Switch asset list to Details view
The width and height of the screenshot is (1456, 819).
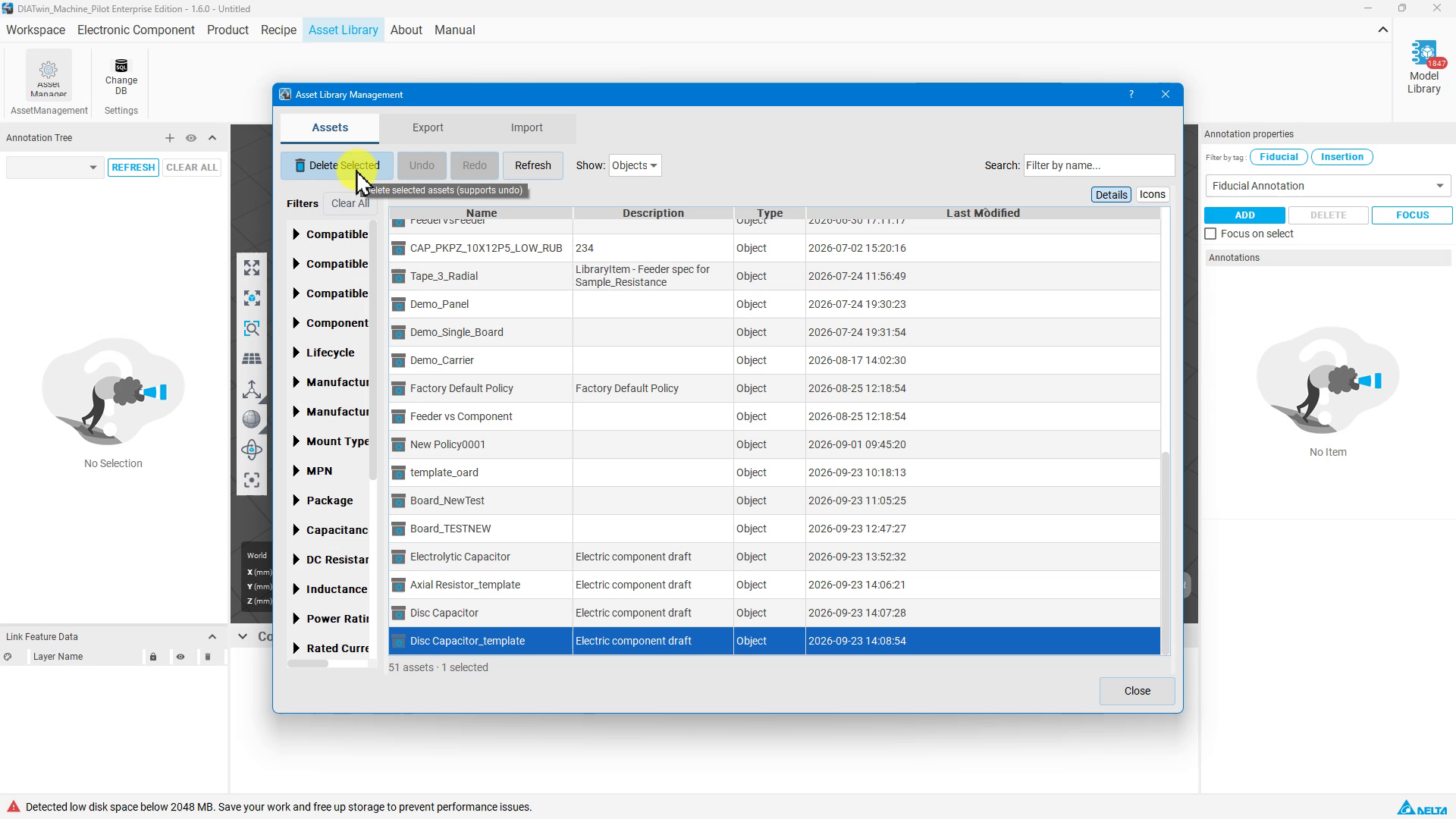pos(1111,195)
